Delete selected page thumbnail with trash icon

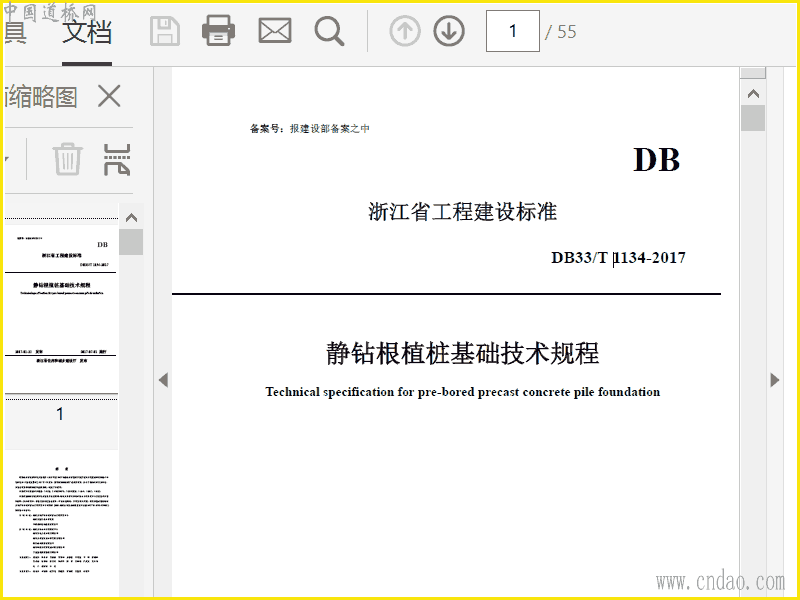pyautogui.click(x=67, y=158)
